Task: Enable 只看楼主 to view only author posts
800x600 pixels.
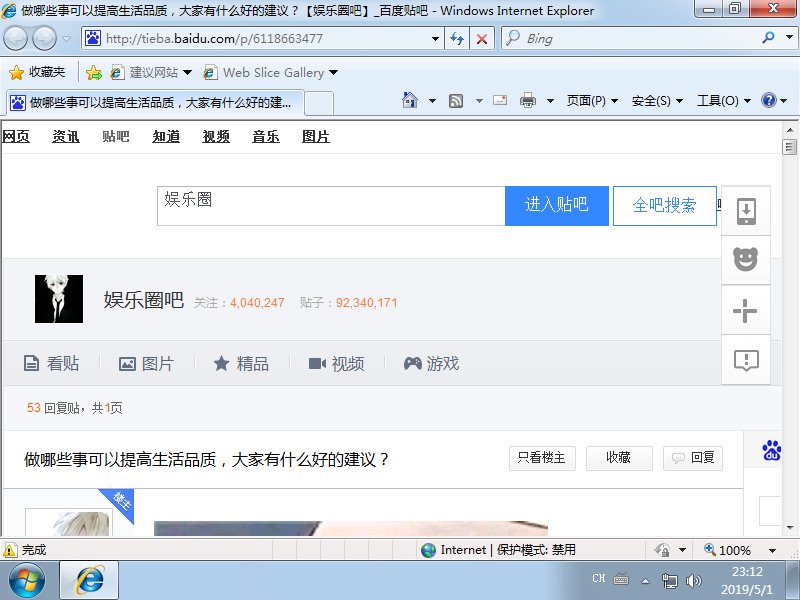Action: pos(542,458)
